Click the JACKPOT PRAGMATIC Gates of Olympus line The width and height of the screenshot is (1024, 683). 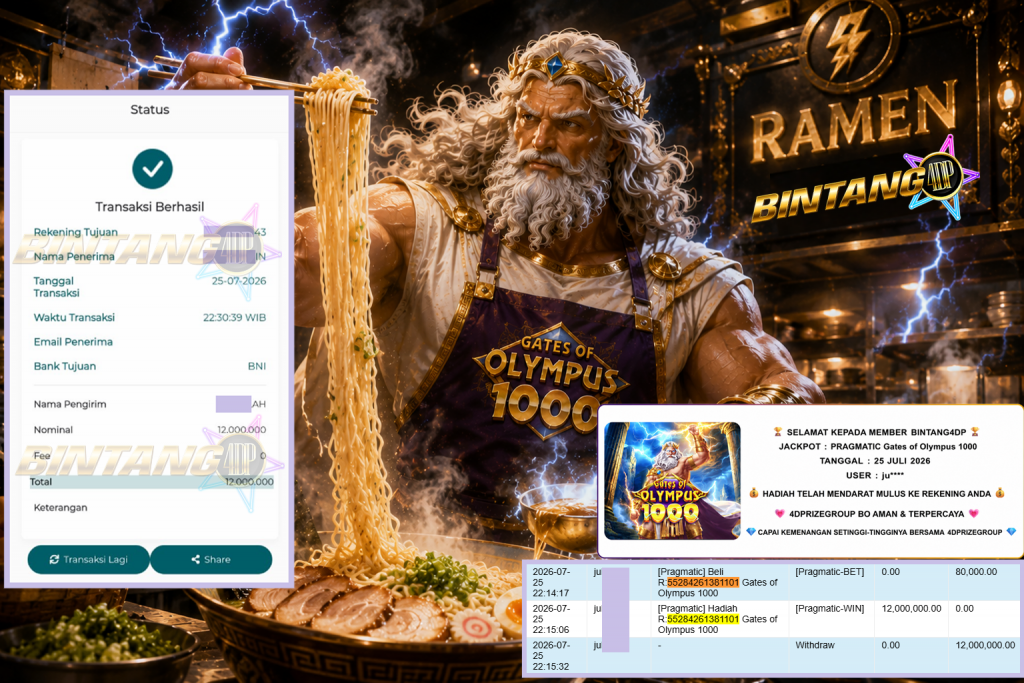point(878,447)
